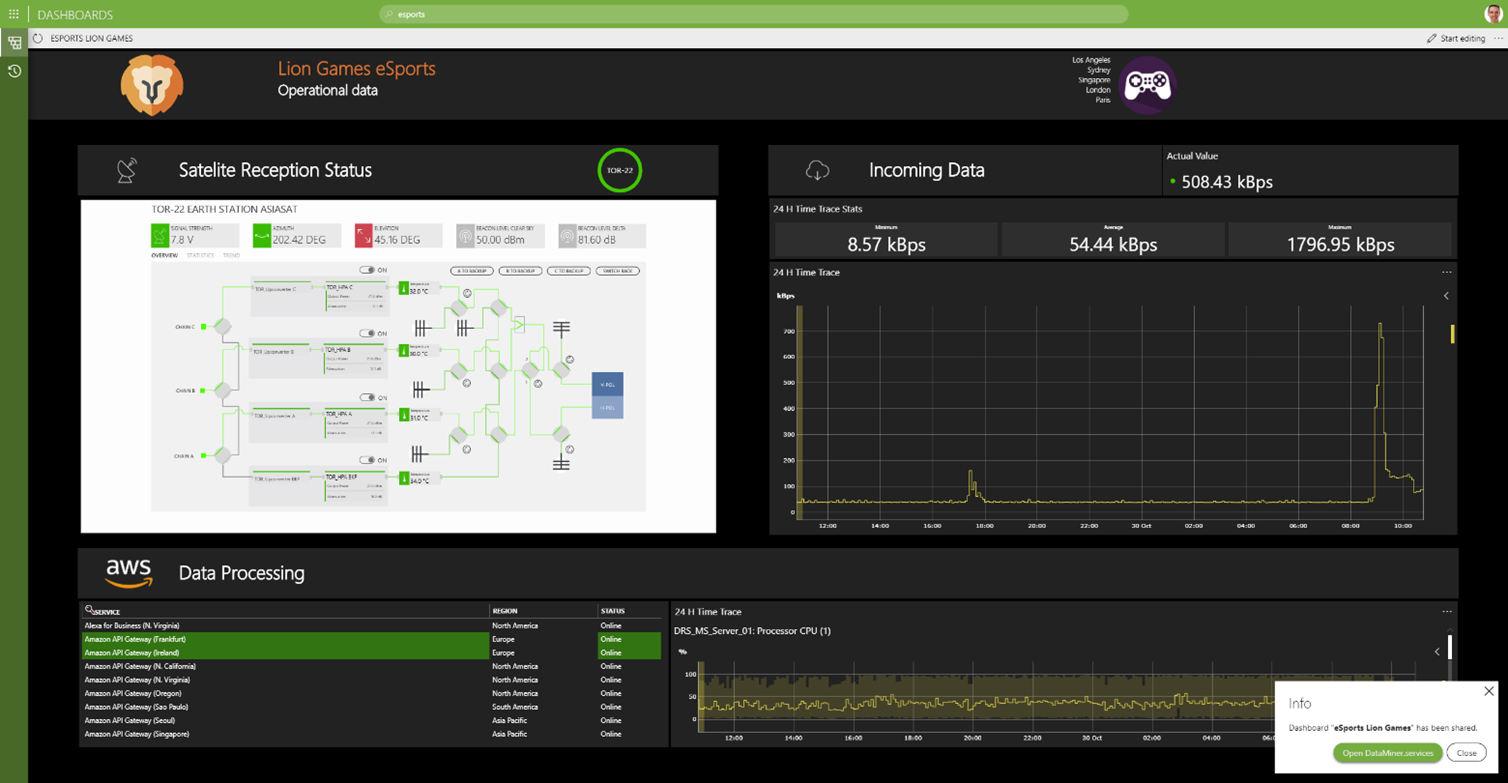Viewport: 1508px width, 783px height.
Task: Click the cloud download icon beside Incoming Data
Action: (817, 170)
